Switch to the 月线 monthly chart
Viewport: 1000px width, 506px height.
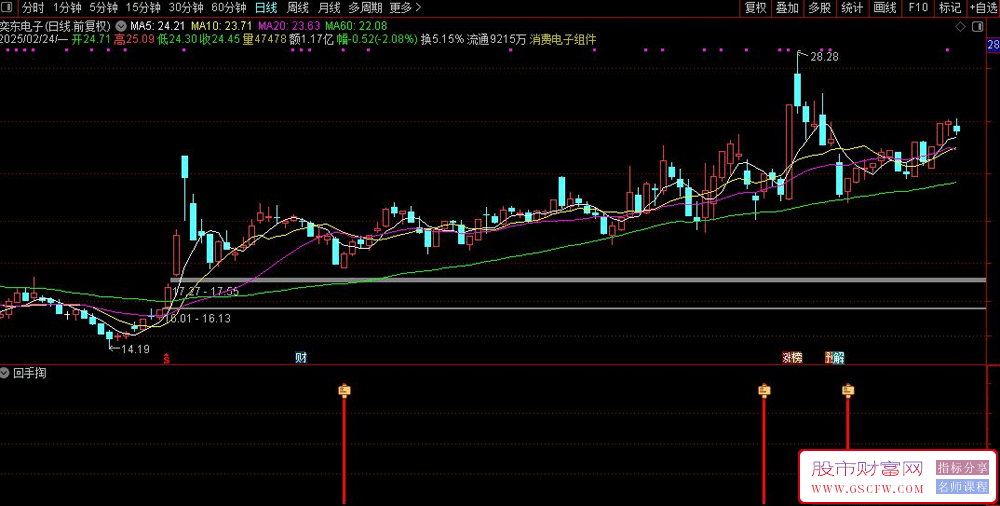[329, 8]
